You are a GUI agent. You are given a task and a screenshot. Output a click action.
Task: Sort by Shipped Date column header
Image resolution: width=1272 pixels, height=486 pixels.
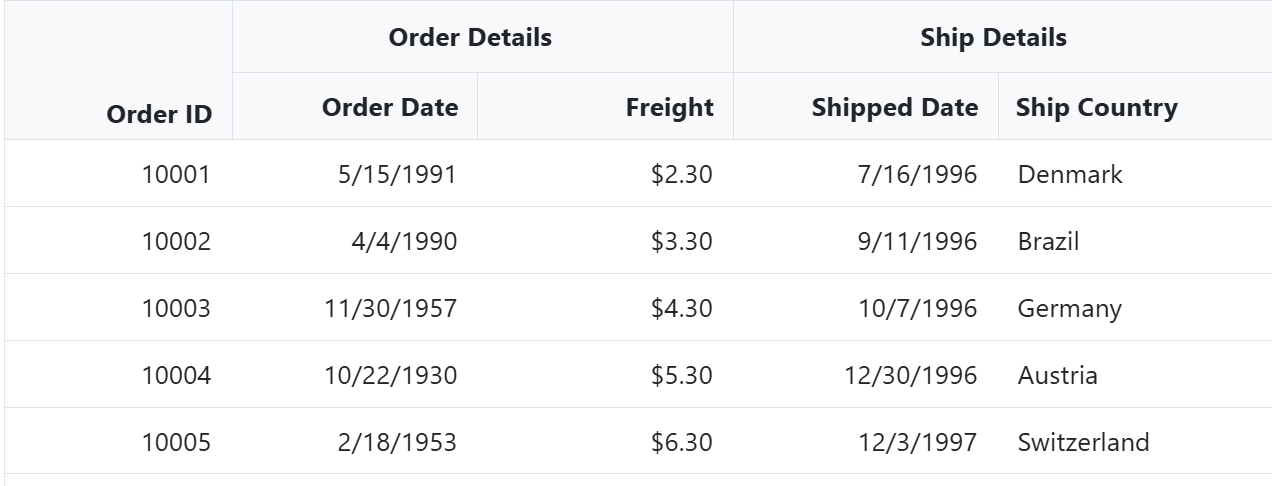pos(894,107)
